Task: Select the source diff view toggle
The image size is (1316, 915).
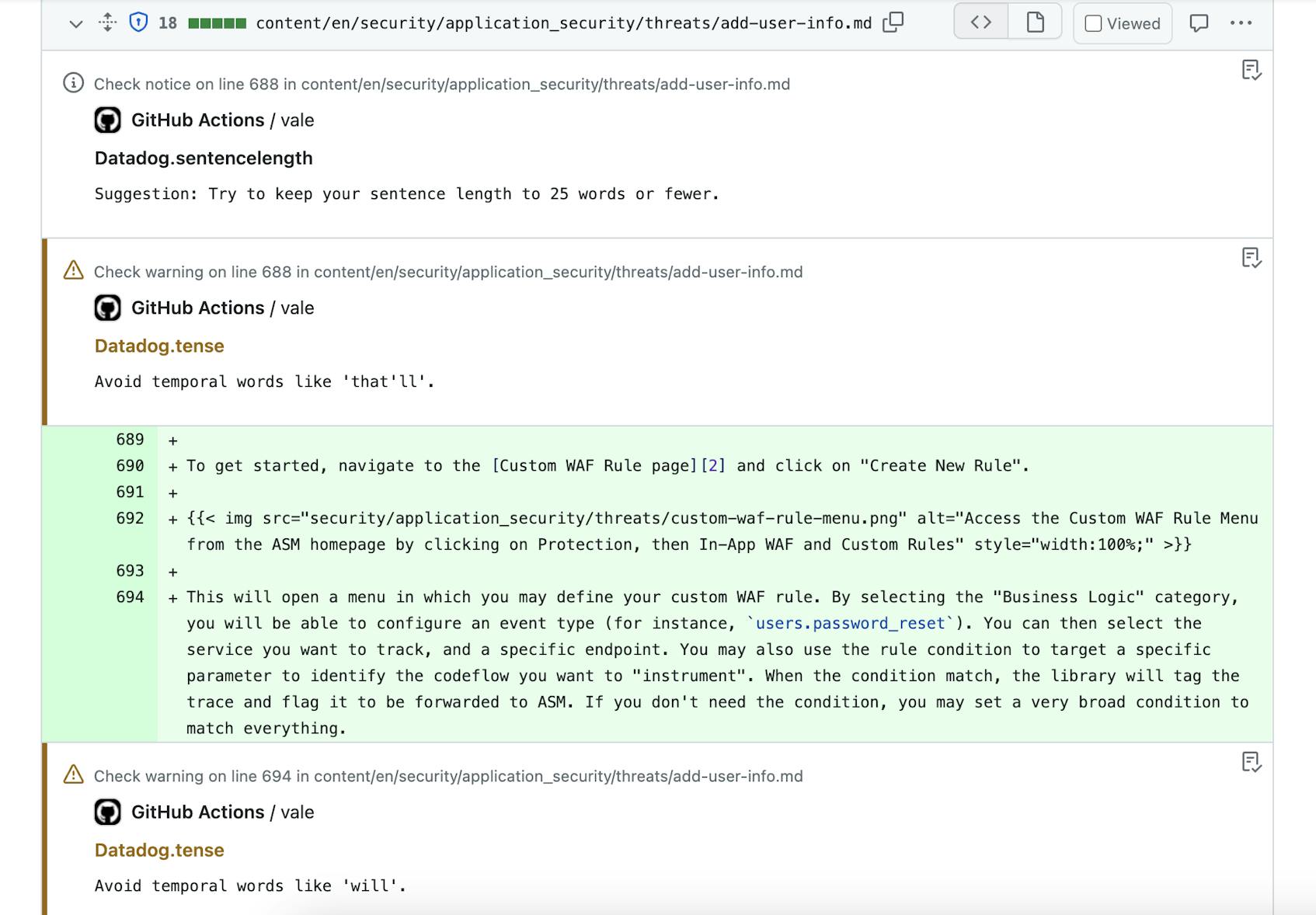Action: 981,22
